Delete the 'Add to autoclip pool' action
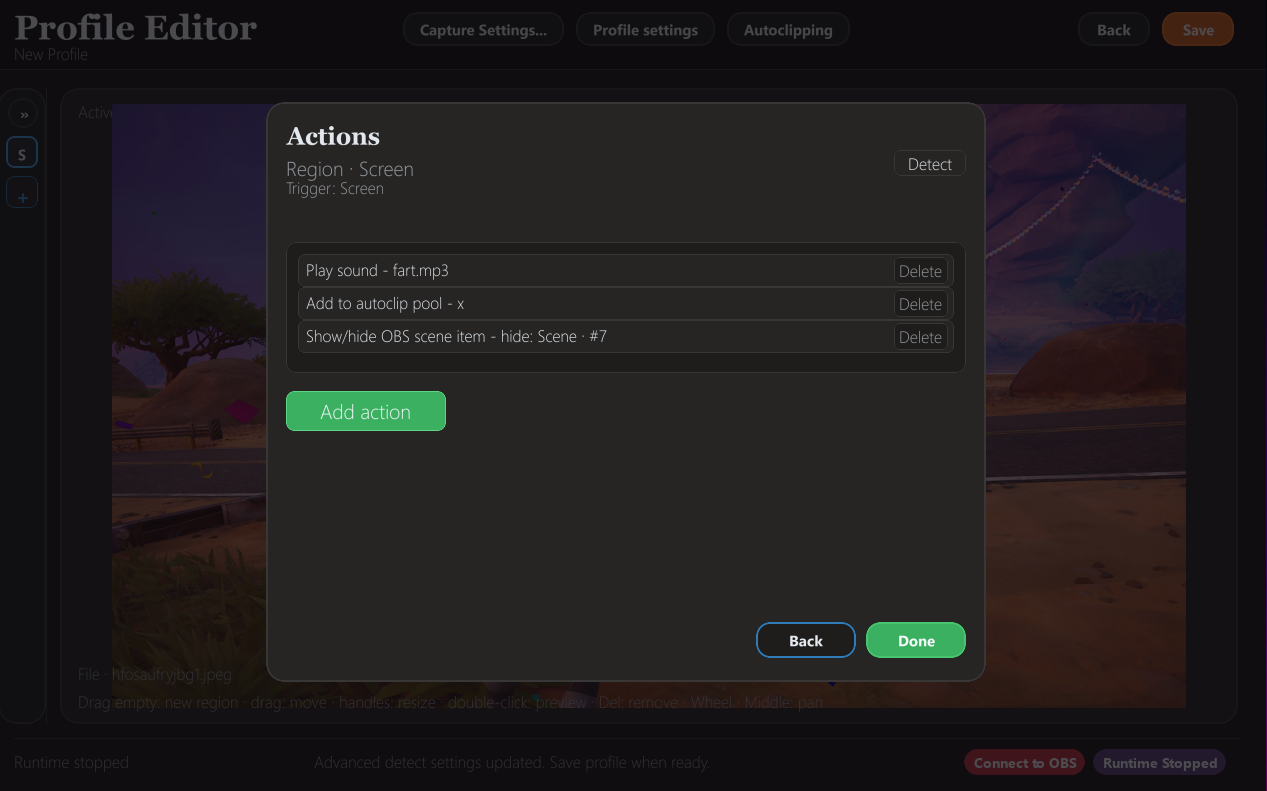 (919, 303)
